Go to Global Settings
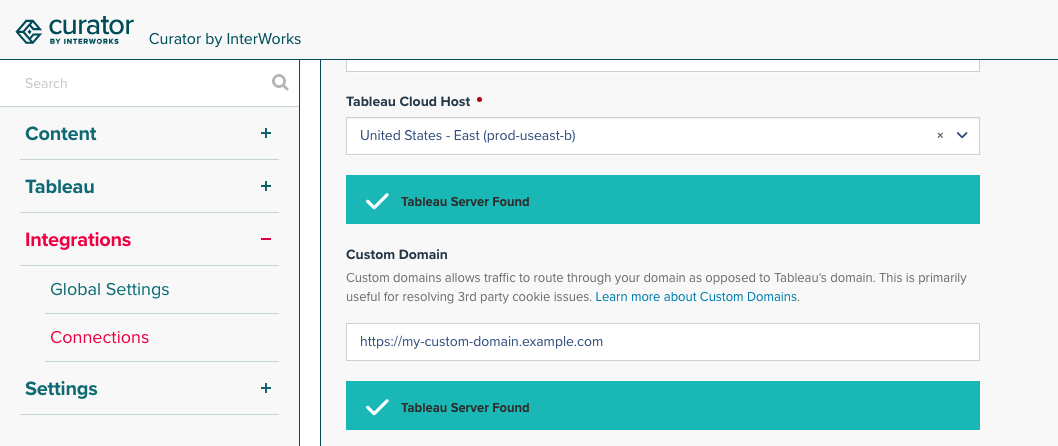Screen dimensions: 1058x446 click(x=110, y=289)
